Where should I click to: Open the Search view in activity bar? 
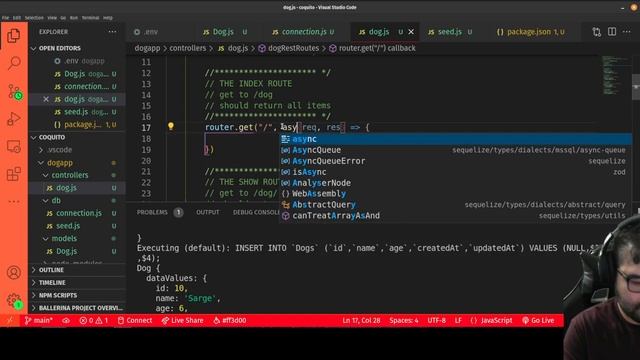14,63
